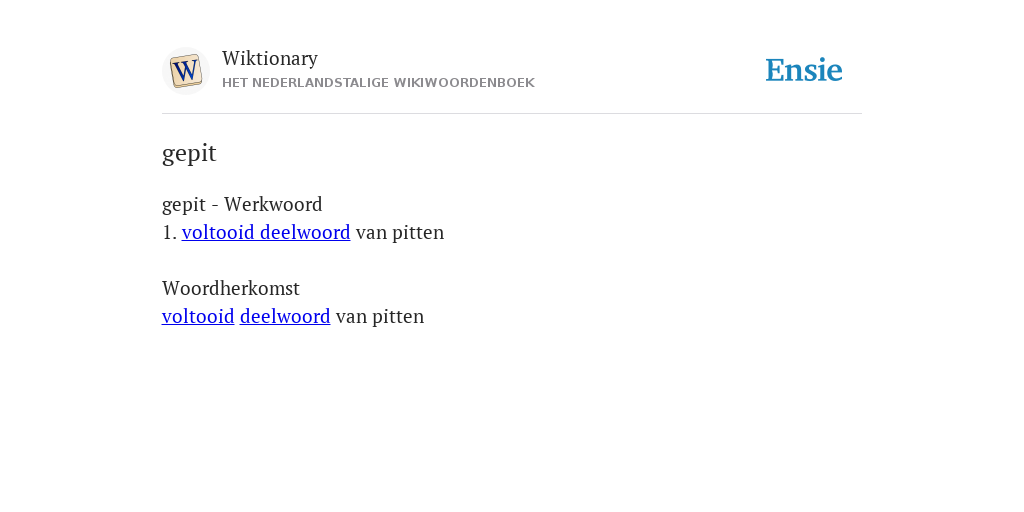Follow the voltooid link under Woordherkomst
Screen dimensions: 1024x512
pyautogui.click(x=198, y=316)
